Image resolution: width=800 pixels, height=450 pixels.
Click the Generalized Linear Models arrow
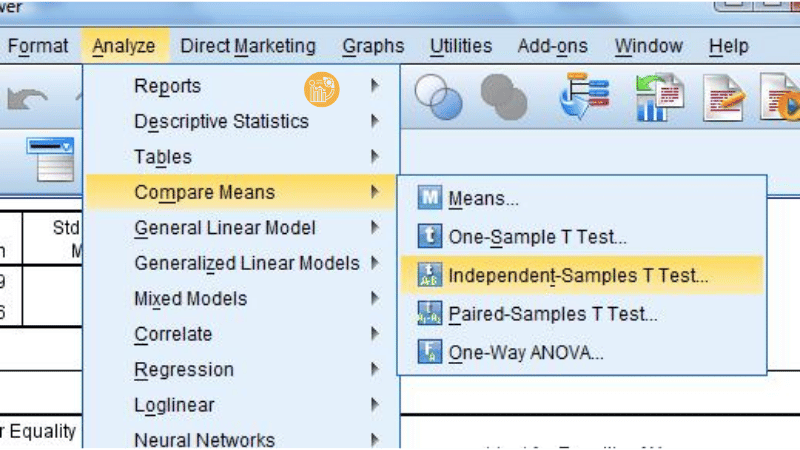pos(375,263)
